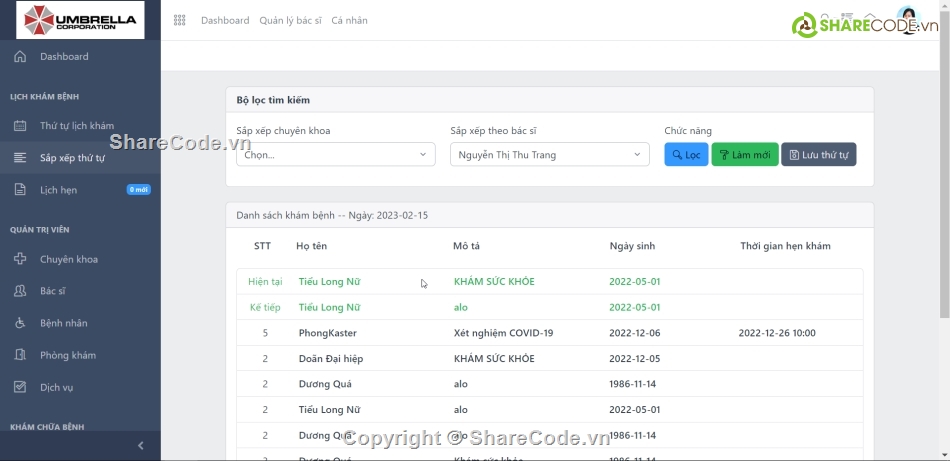Select the Sắp xếp thứ tự sidebar item
950x461 pixels.
[72, 158]
